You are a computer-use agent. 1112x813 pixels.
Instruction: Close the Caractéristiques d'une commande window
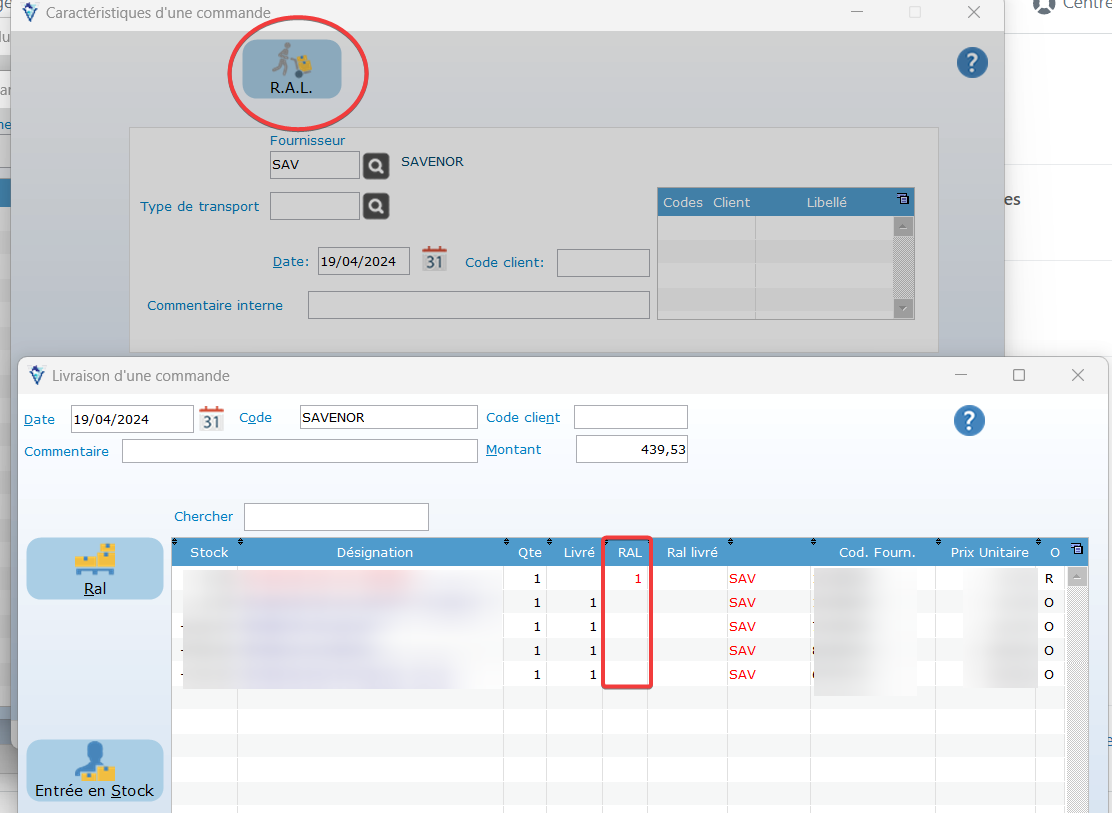(x=974, y=12)
